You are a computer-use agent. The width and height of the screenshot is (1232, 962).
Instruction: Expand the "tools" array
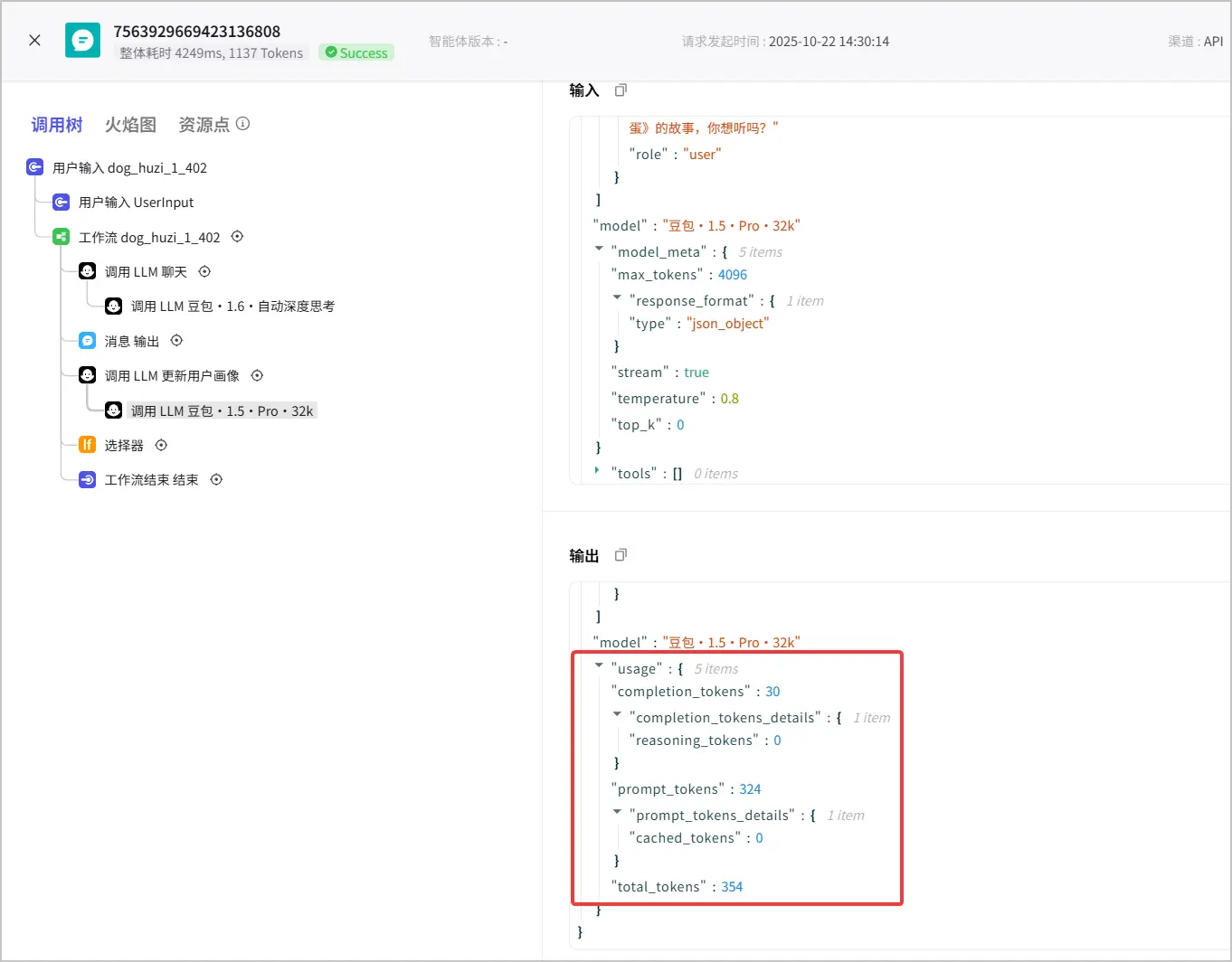(598, 470)
